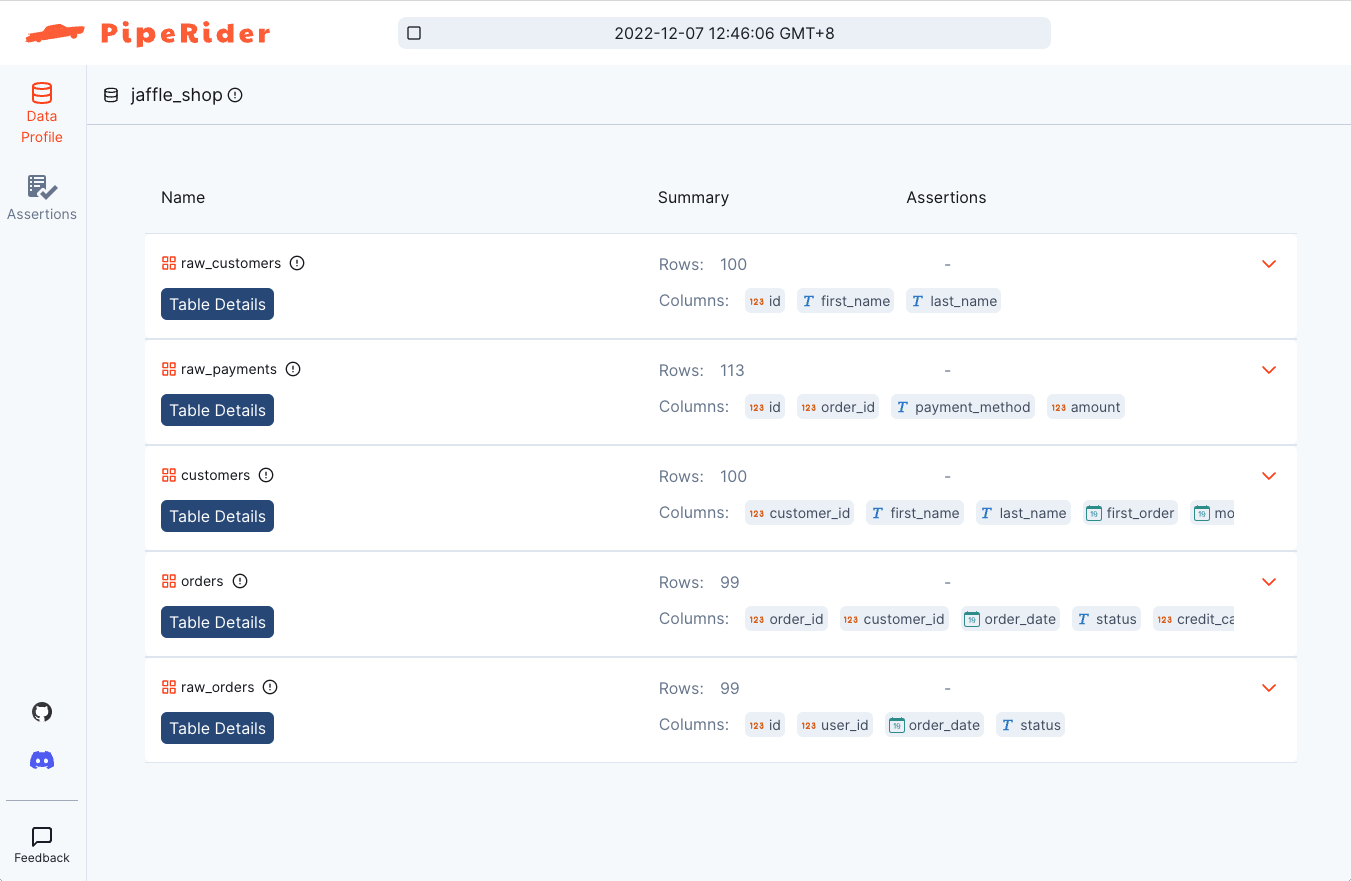Click the table grid icon for raw_orders
This screenshot has height=881, width=1351.
click(x=169, y=687)
